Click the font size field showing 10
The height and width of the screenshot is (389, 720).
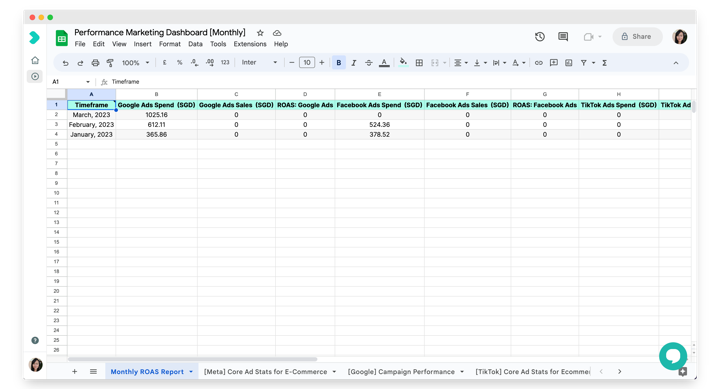point(307,63)
